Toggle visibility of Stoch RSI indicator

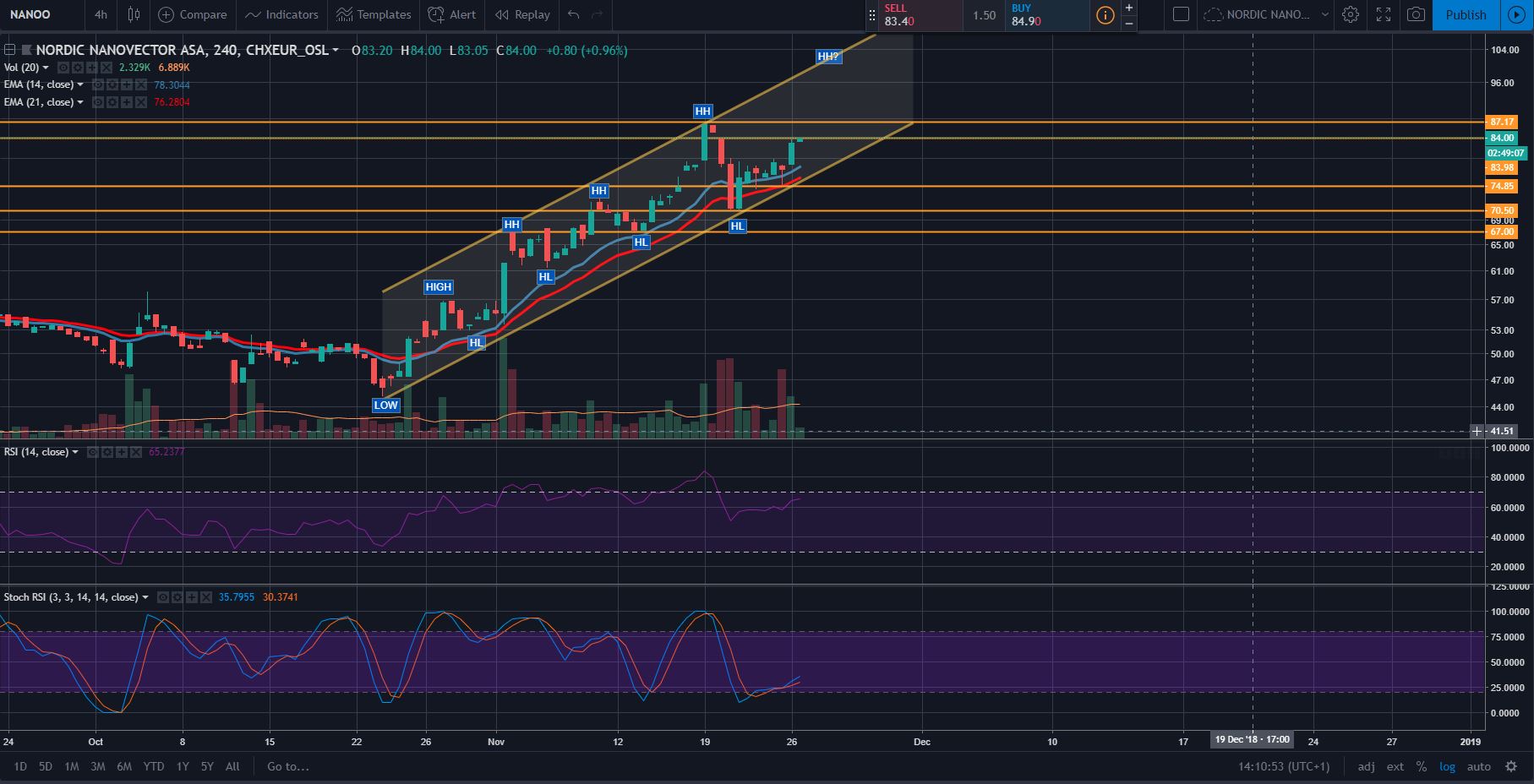point(163,597)
